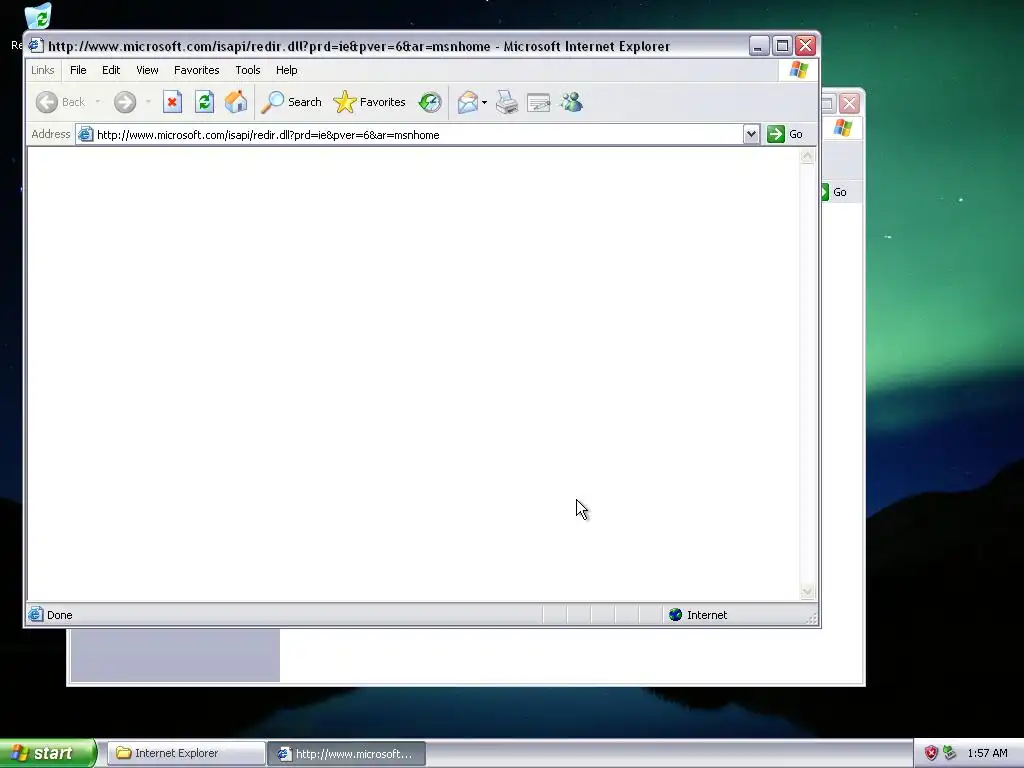Click the IE icon in title bar
Screen dimensions: 1024x768
point(35,46)
